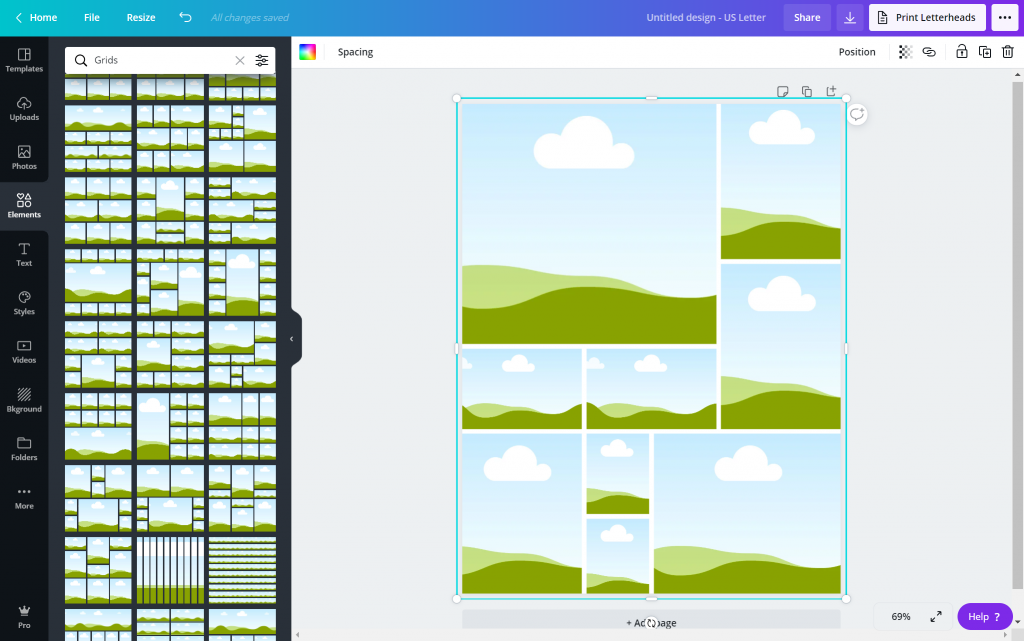Open the Templates sidebar panel
1024x641 pixels.
click(24, 60)
